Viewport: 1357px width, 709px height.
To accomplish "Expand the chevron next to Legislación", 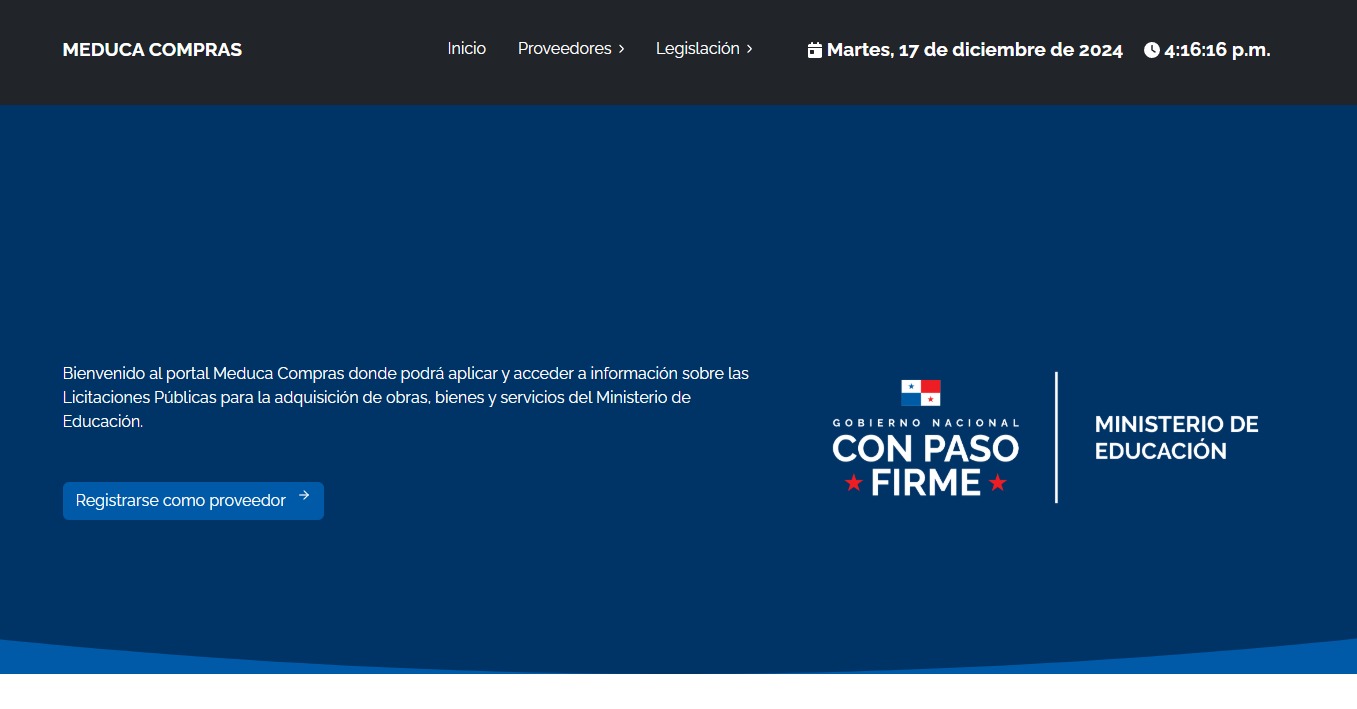I will (x=749, y=49).
